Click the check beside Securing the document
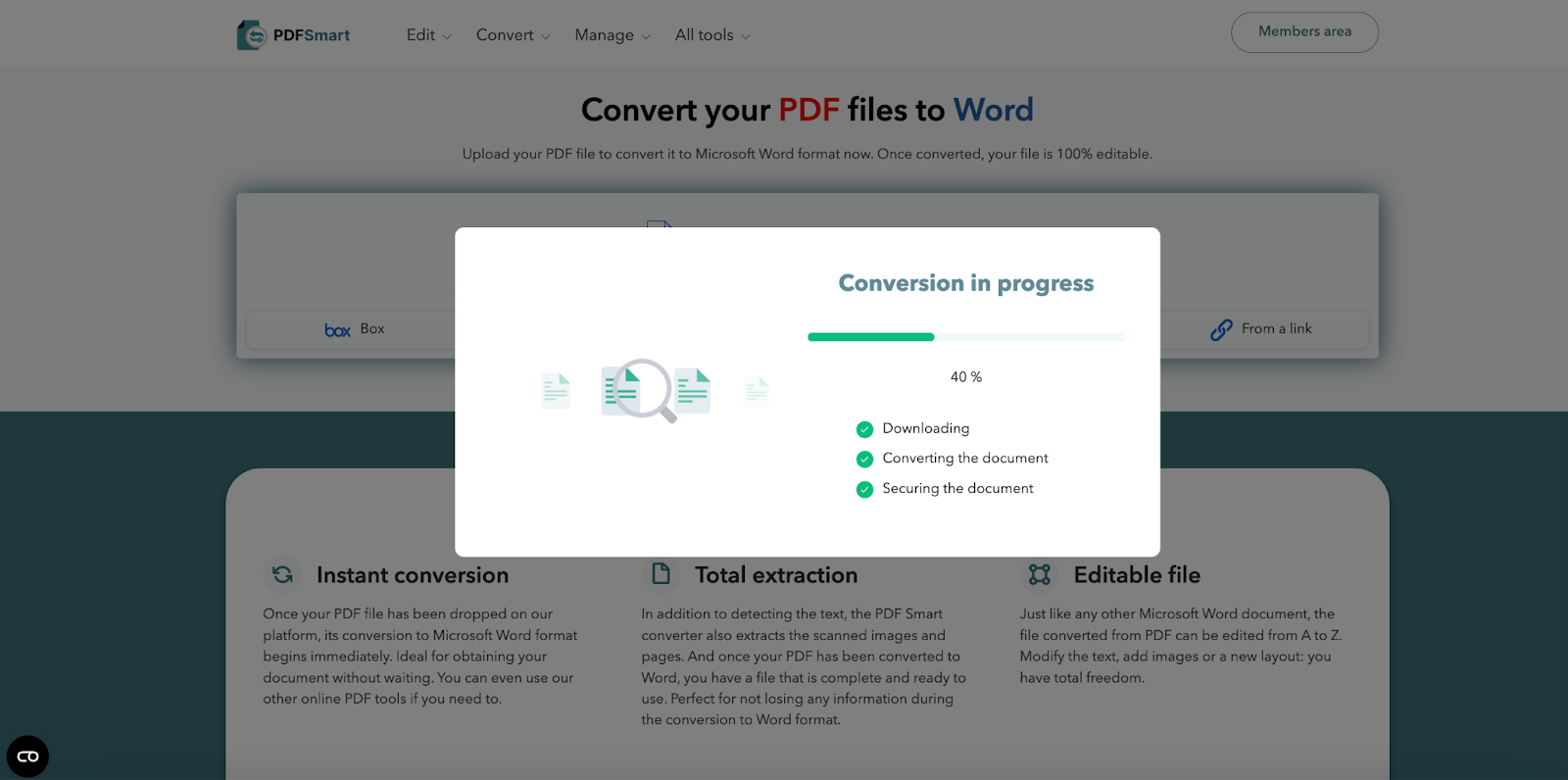The width and height of the screenshot is (1568, 780). 864,489
